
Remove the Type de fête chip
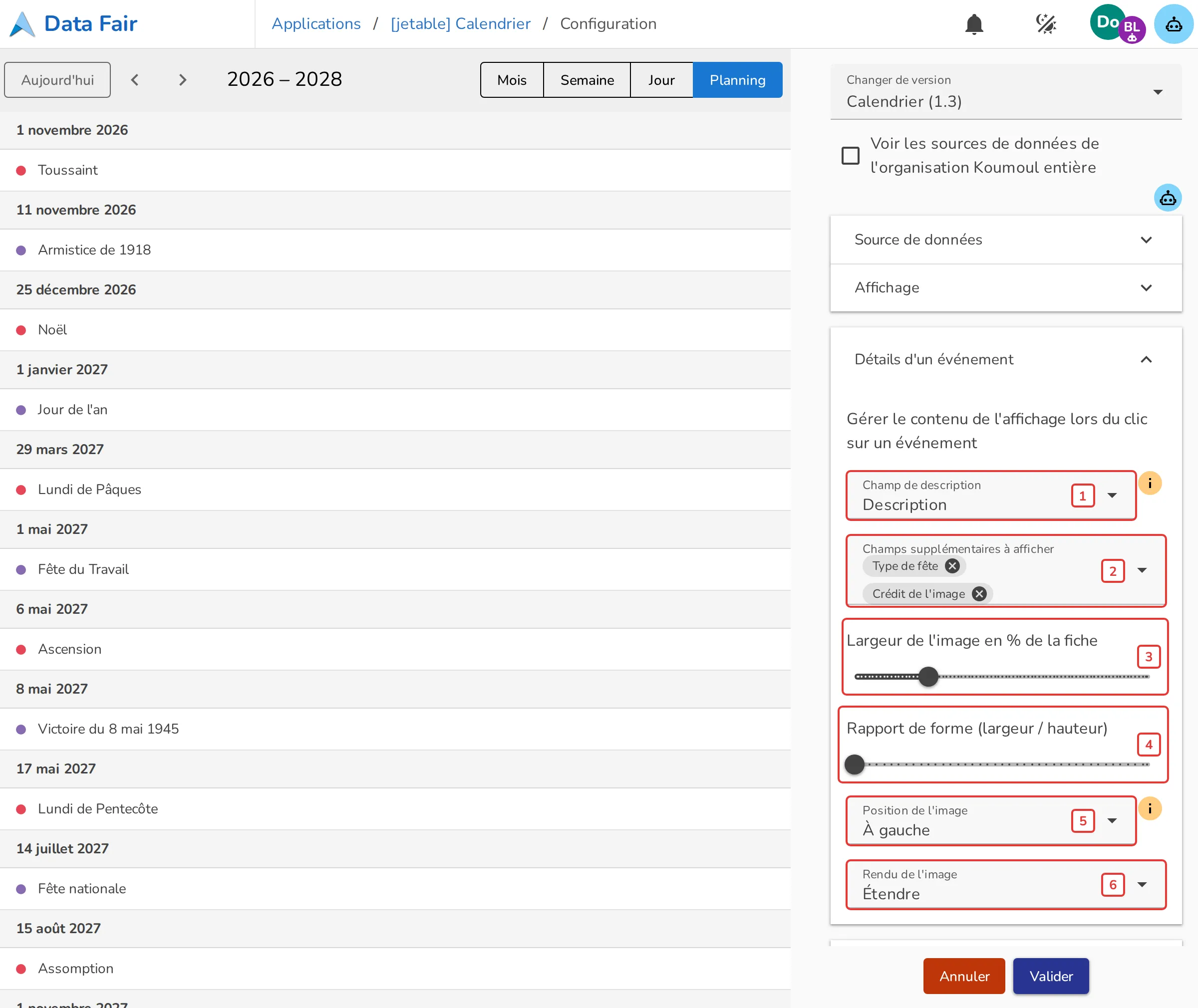952,566
